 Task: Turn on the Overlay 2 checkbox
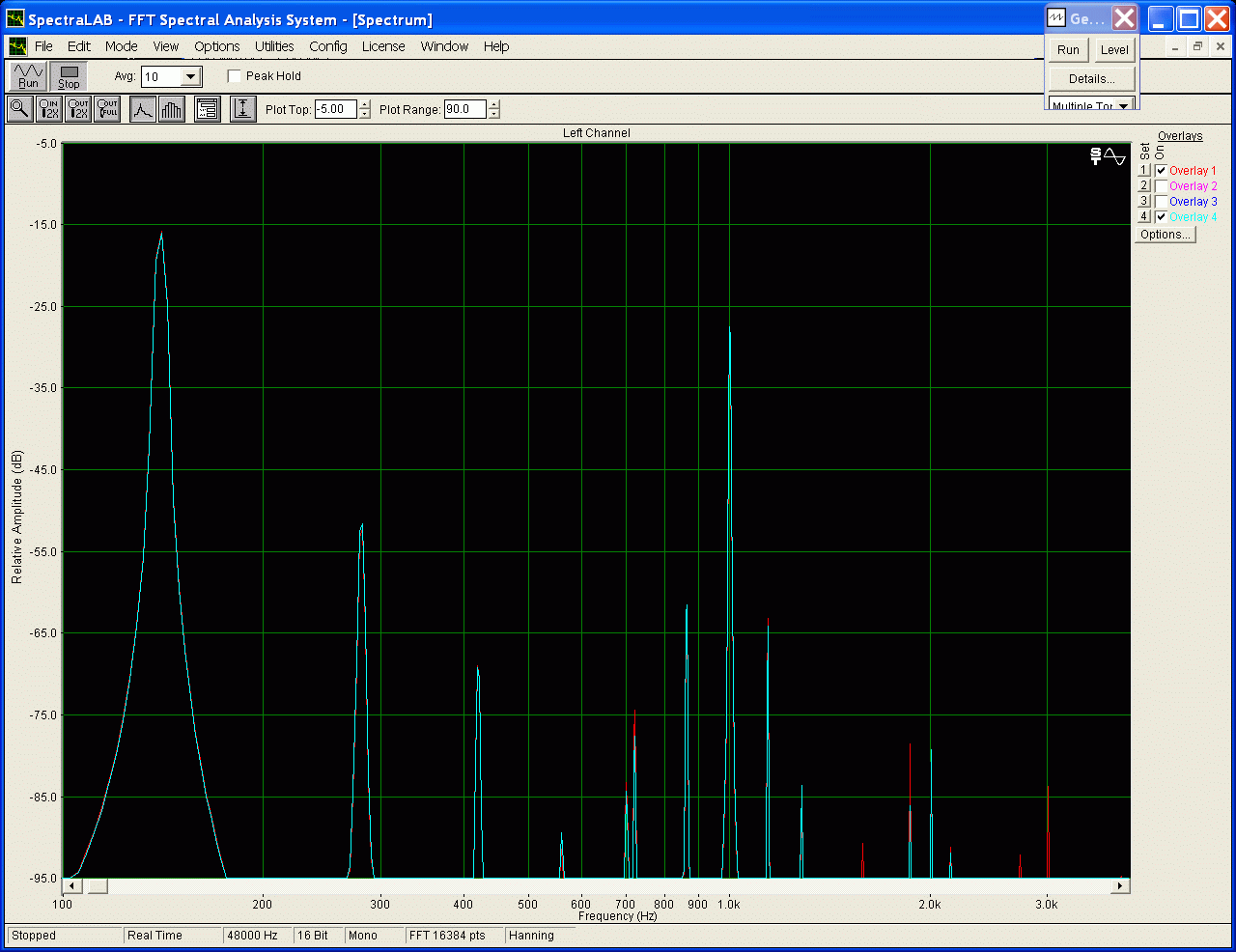click(1161, 186)
